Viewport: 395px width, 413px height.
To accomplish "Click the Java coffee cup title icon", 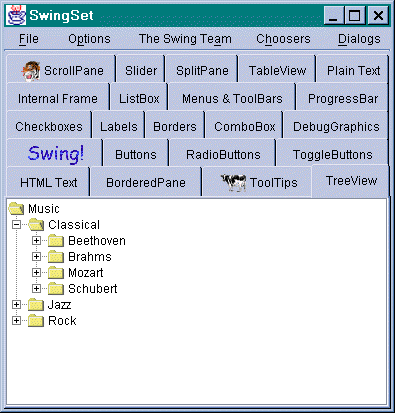I will coord(16,15).
